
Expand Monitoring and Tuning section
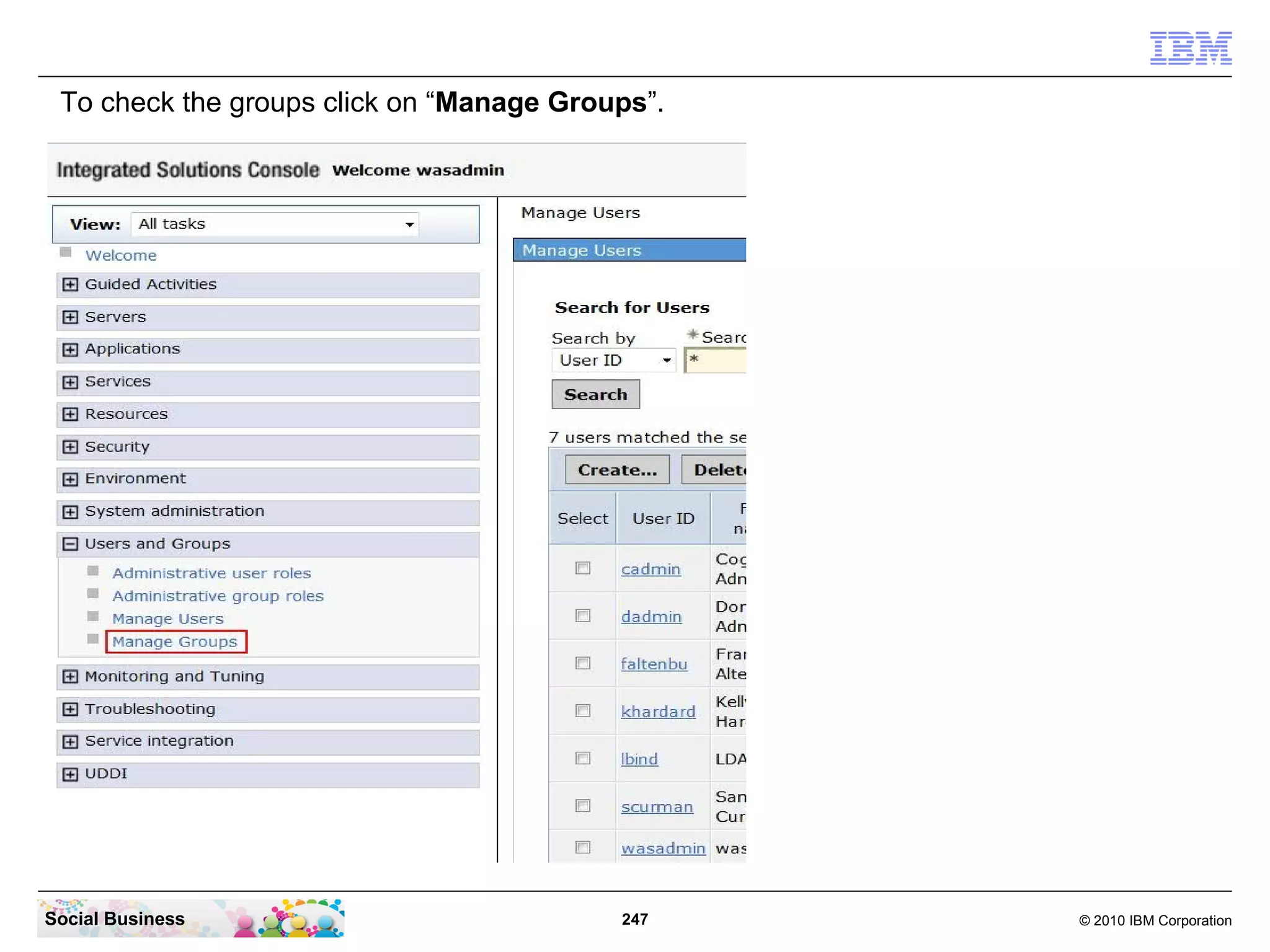click(x=71, y=677)
